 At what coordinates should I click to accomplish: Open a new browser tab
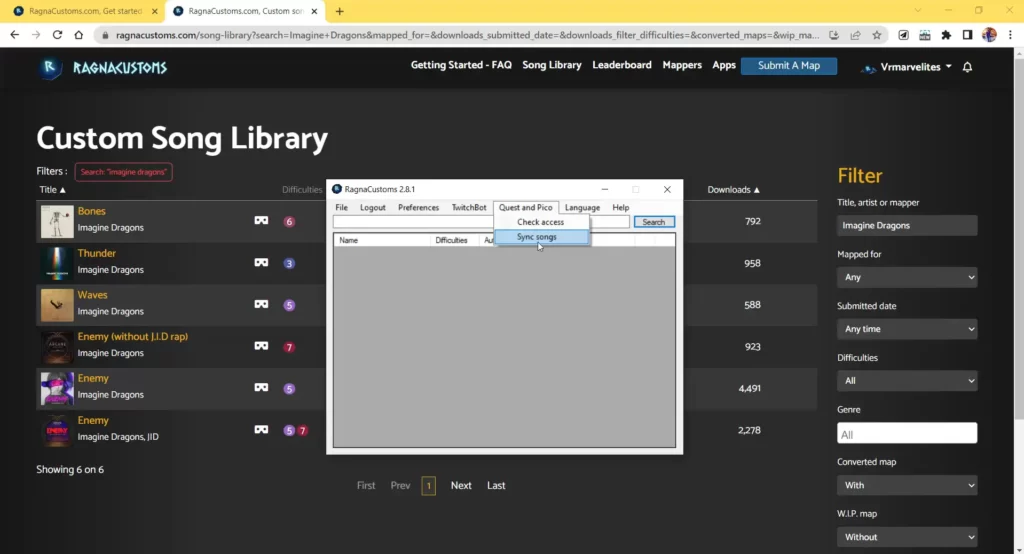click(340, 11)
